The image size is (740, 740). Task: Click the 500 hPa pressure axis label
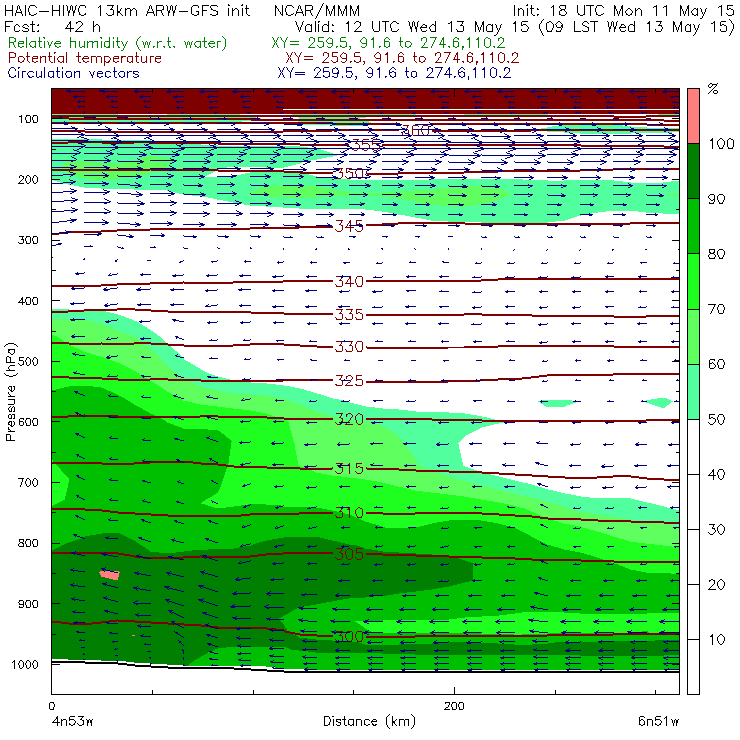tap(28, 361)
